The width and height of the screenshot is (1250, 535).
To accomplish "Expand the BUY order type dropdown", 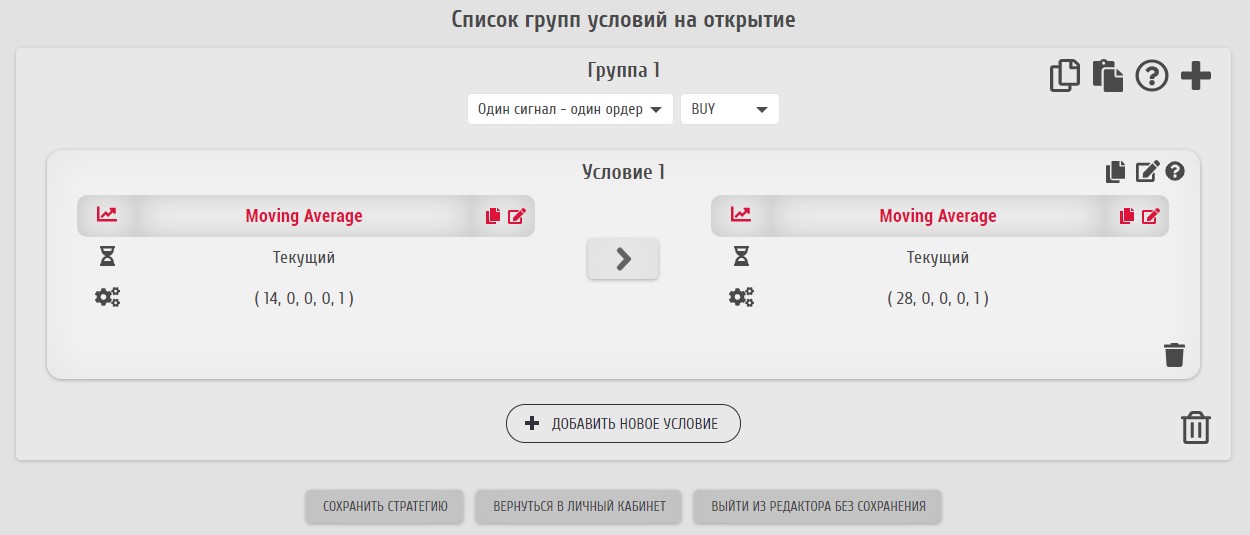I will point(729,110).
